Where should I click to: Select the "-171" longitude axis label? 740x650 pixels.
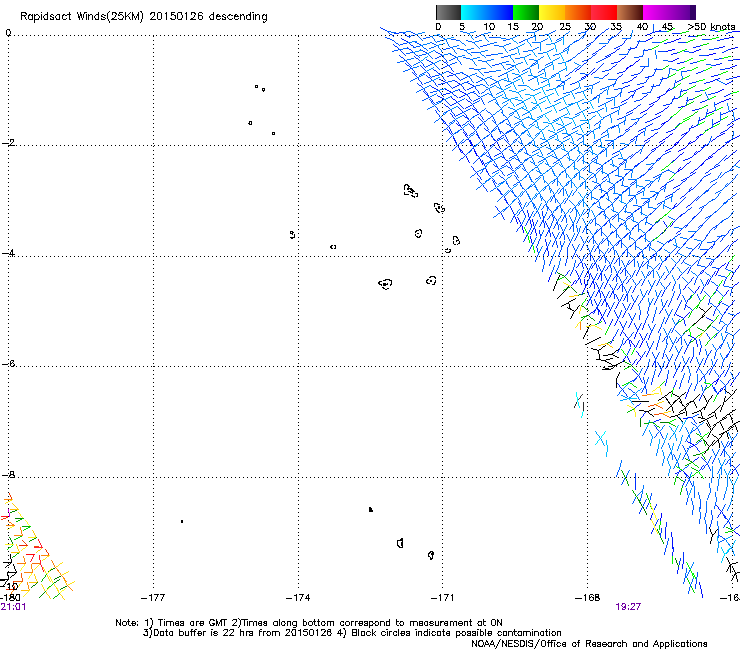tap(443, 598)
